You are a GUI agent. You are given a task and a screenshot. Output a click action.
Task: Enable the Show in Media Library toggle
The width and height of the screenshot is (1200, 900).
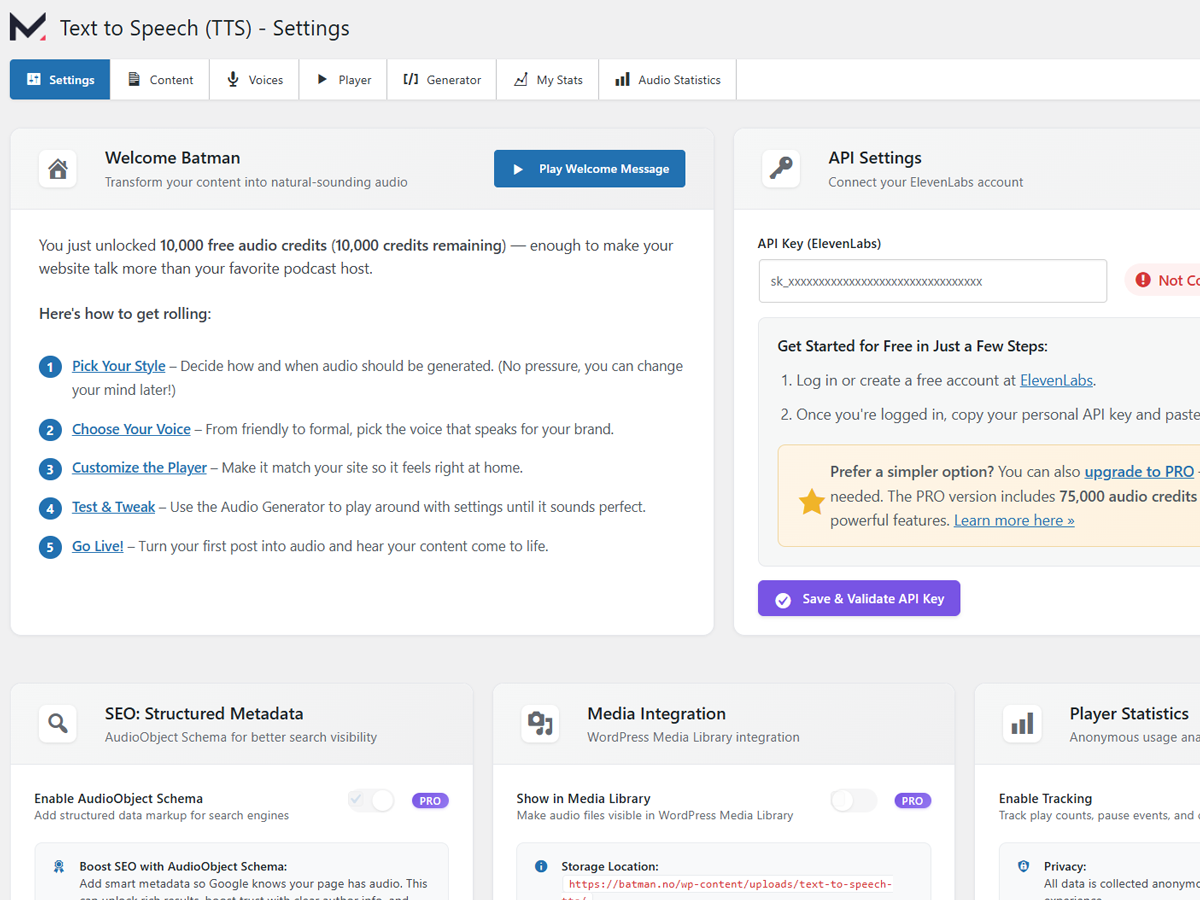pos(853,800)
